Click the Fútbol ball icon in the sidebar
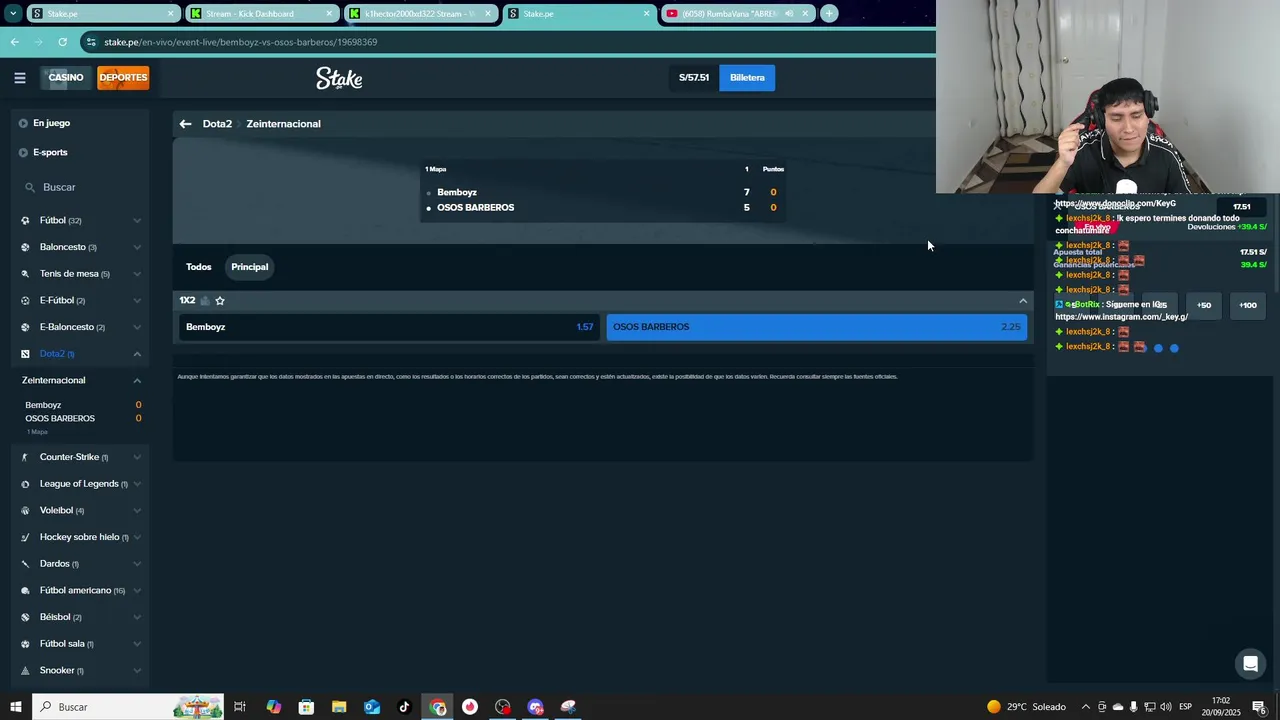The image size is (1280, 720). pyautogui.click(x=26, y=221)
